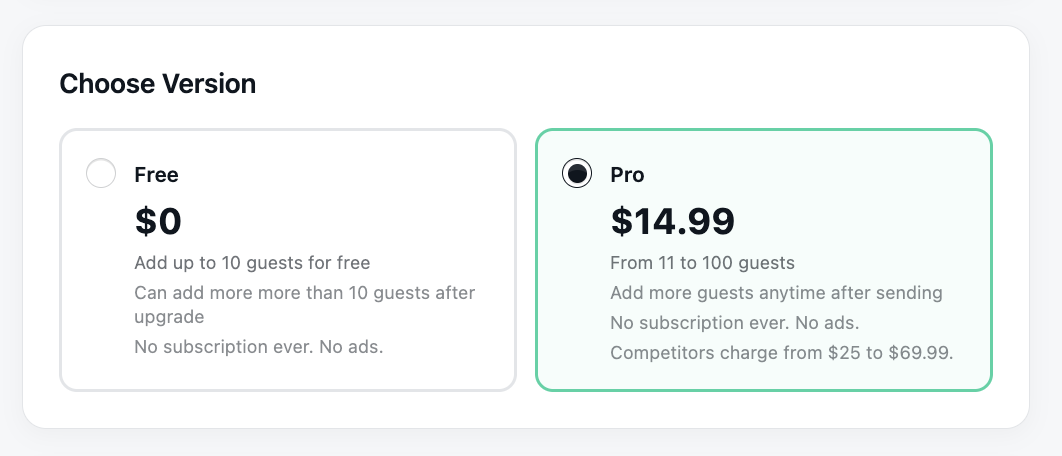Click the "Choose Version" heading
1062x456 pixels.
158,84
